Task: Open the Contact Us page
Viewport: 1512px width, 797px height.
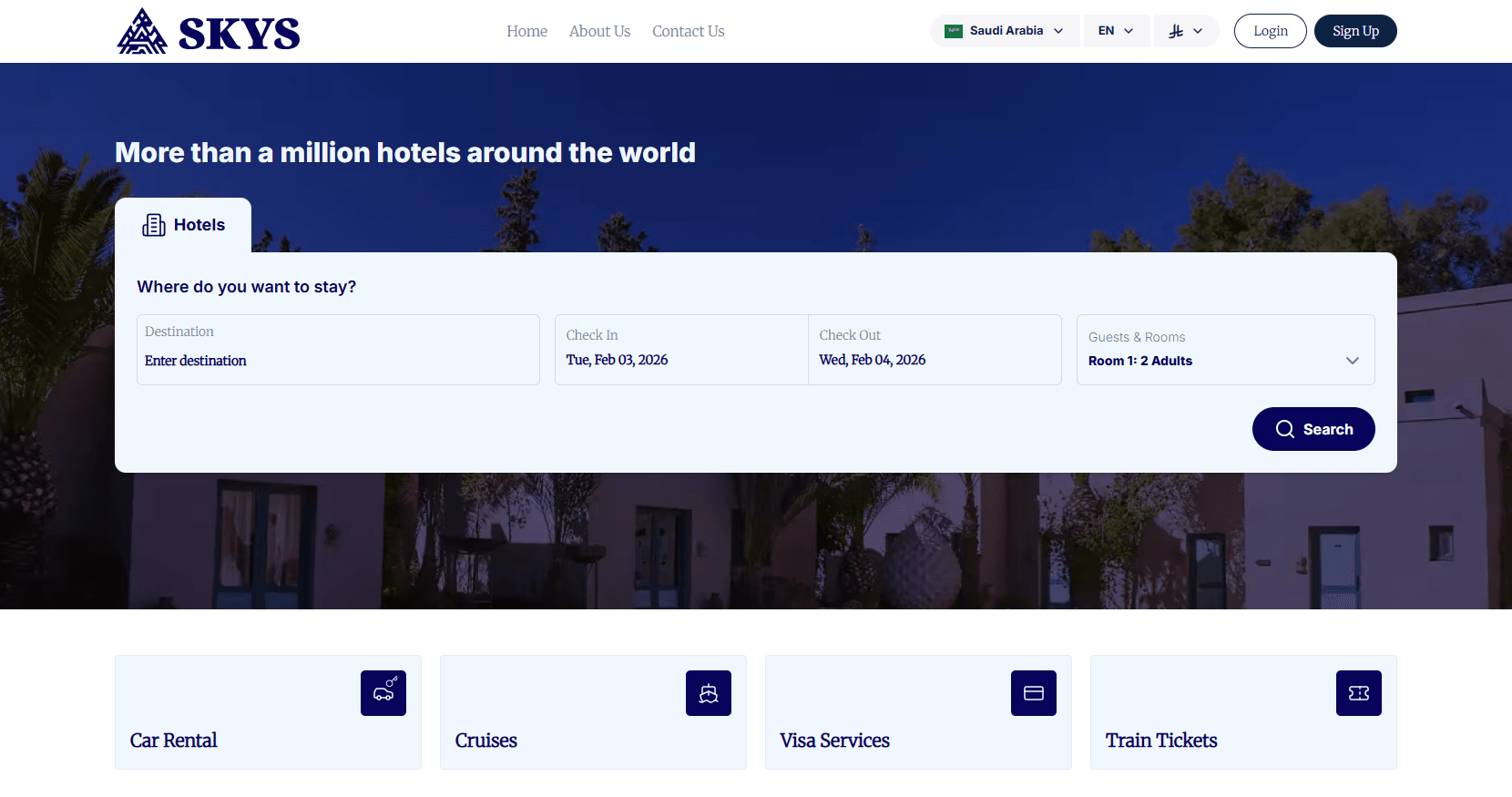Action: click(689, 31)
